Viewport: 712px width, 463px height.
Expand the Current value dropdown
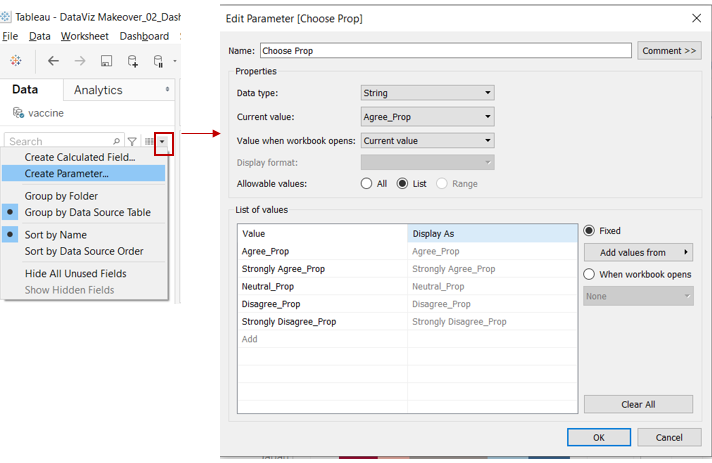[x=427, y=117]
